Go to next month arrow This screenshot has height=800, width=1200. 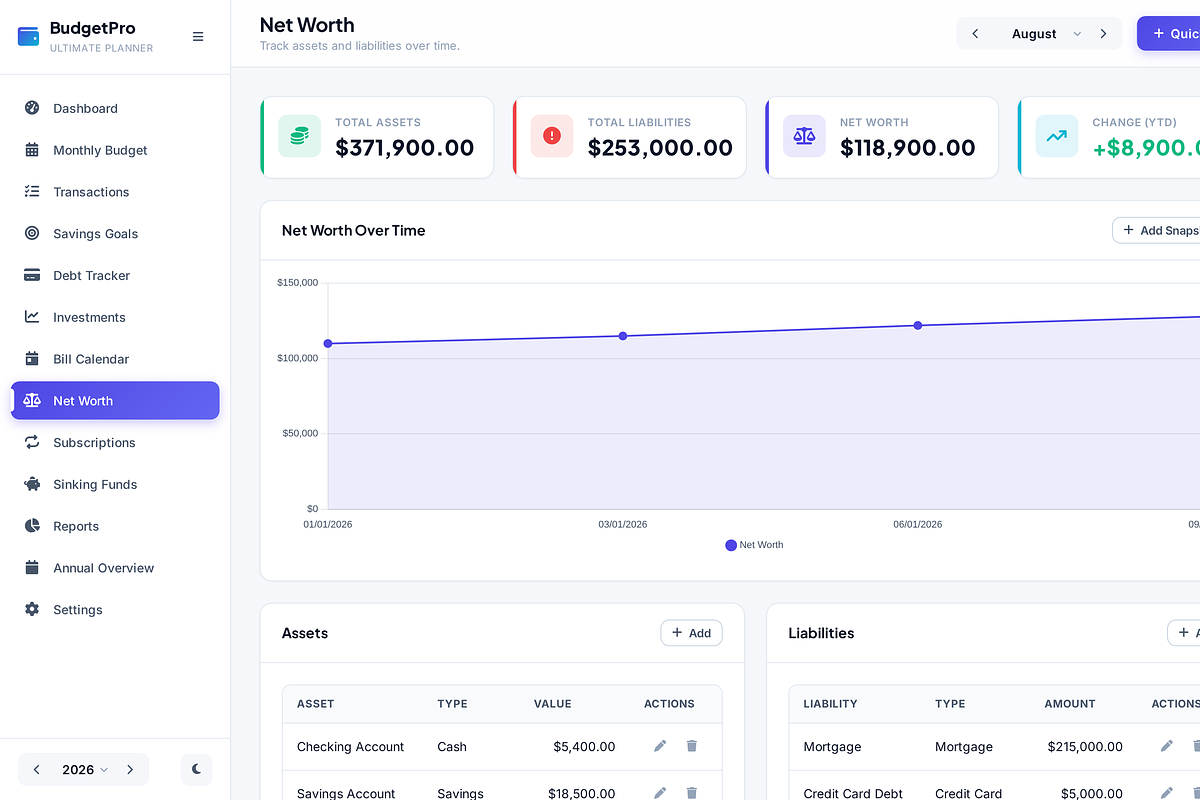click(x=1104, y=34)
